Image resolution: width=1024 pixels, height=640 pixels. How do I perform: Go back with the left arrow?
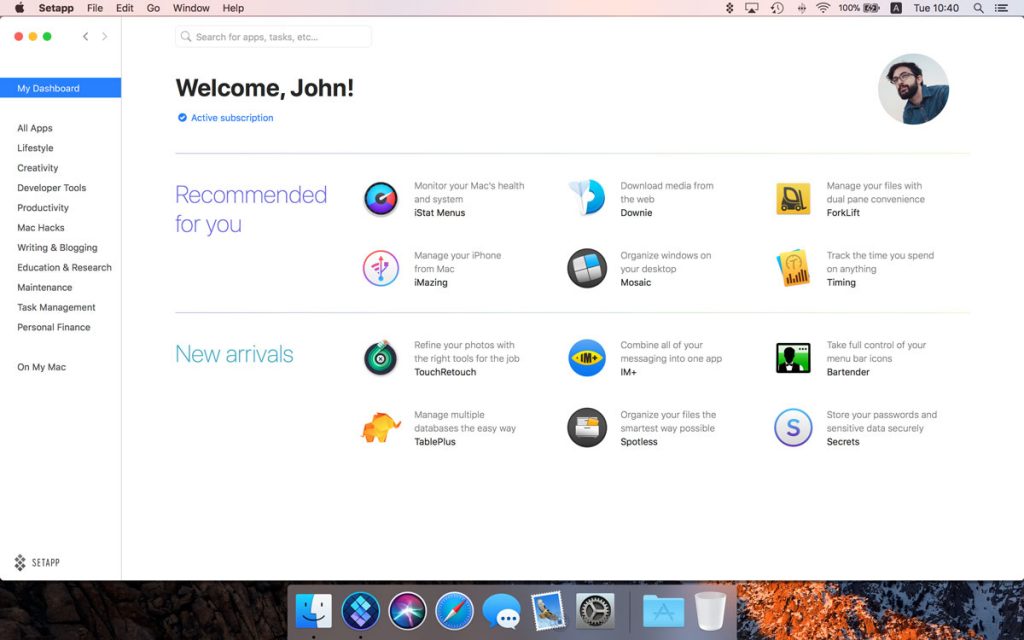pyautogui.click(x=86, y=37)
